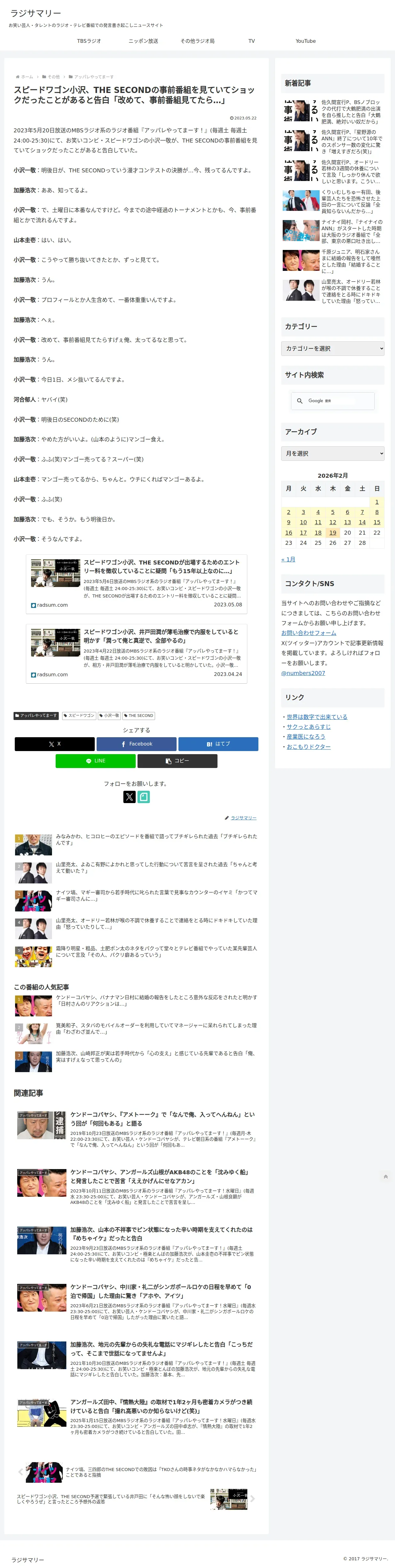395x1568 pixels.
Task: Click the アッパレやってまーす category tag
Action: 37,715
